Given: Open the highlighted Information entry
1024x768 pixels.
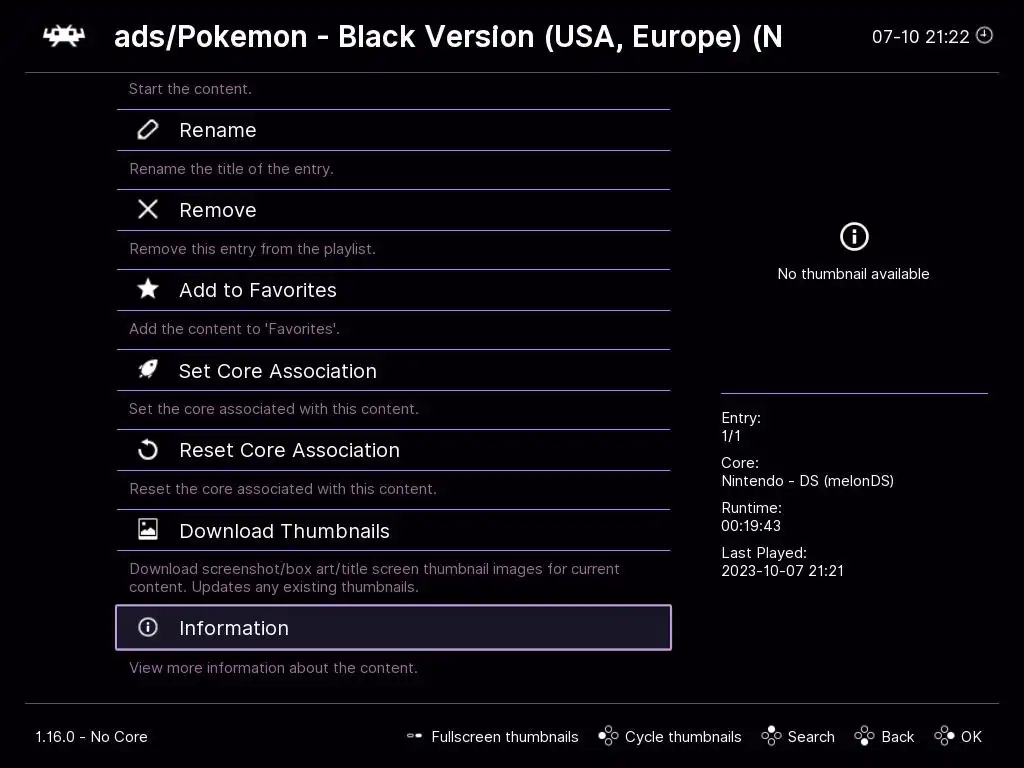Looking at the screenshot, I should coord(393,627).
